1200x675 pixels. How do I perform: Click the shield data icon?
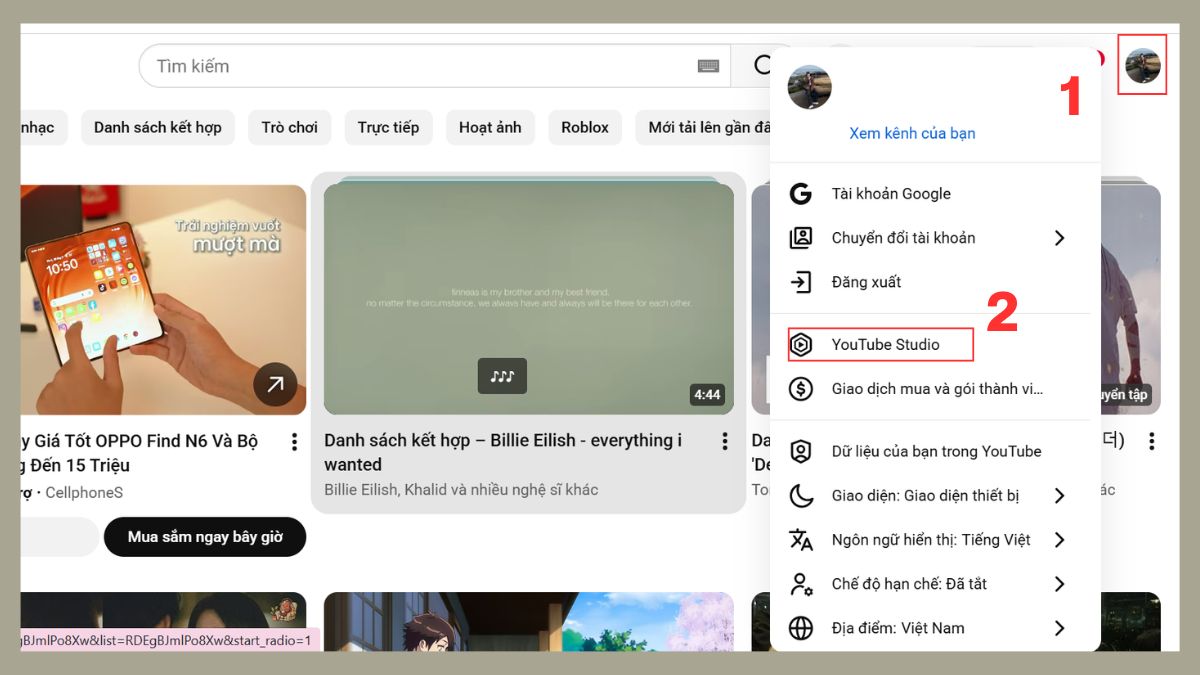coord(800,452)
